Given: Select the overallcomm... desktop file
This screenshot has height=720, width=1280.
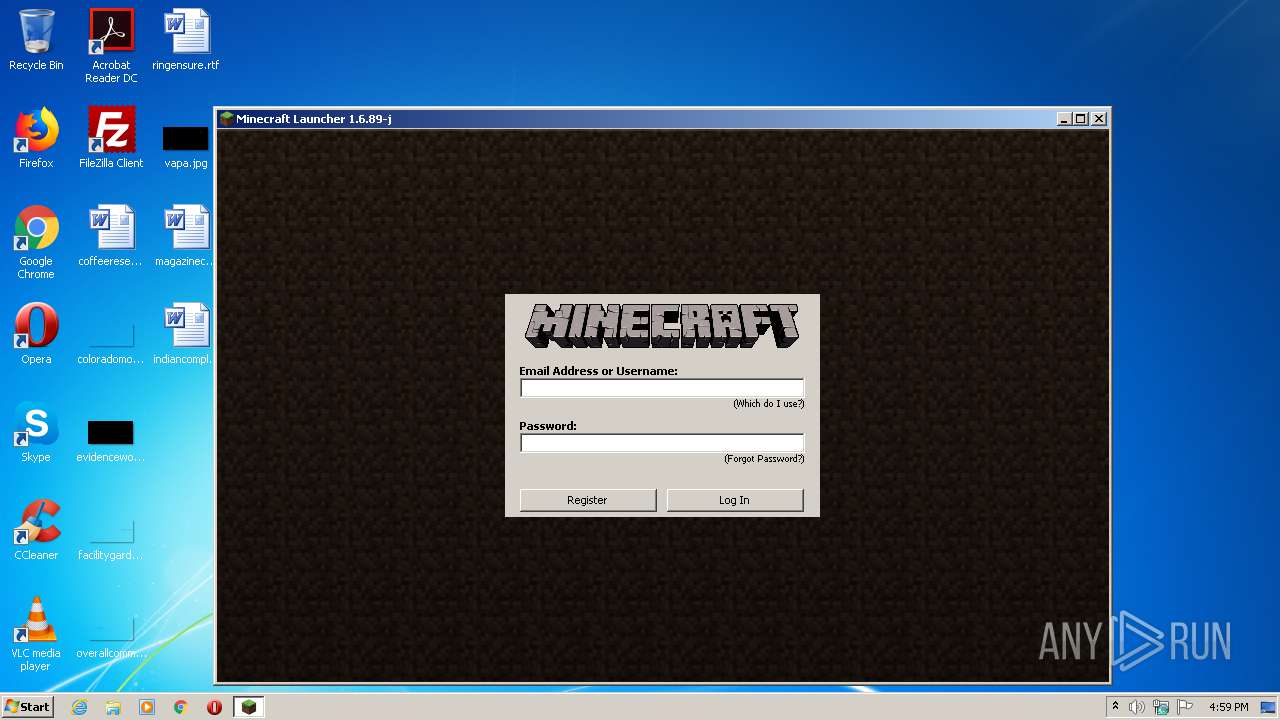Looking at the screenshot, I should click(111, 636).
